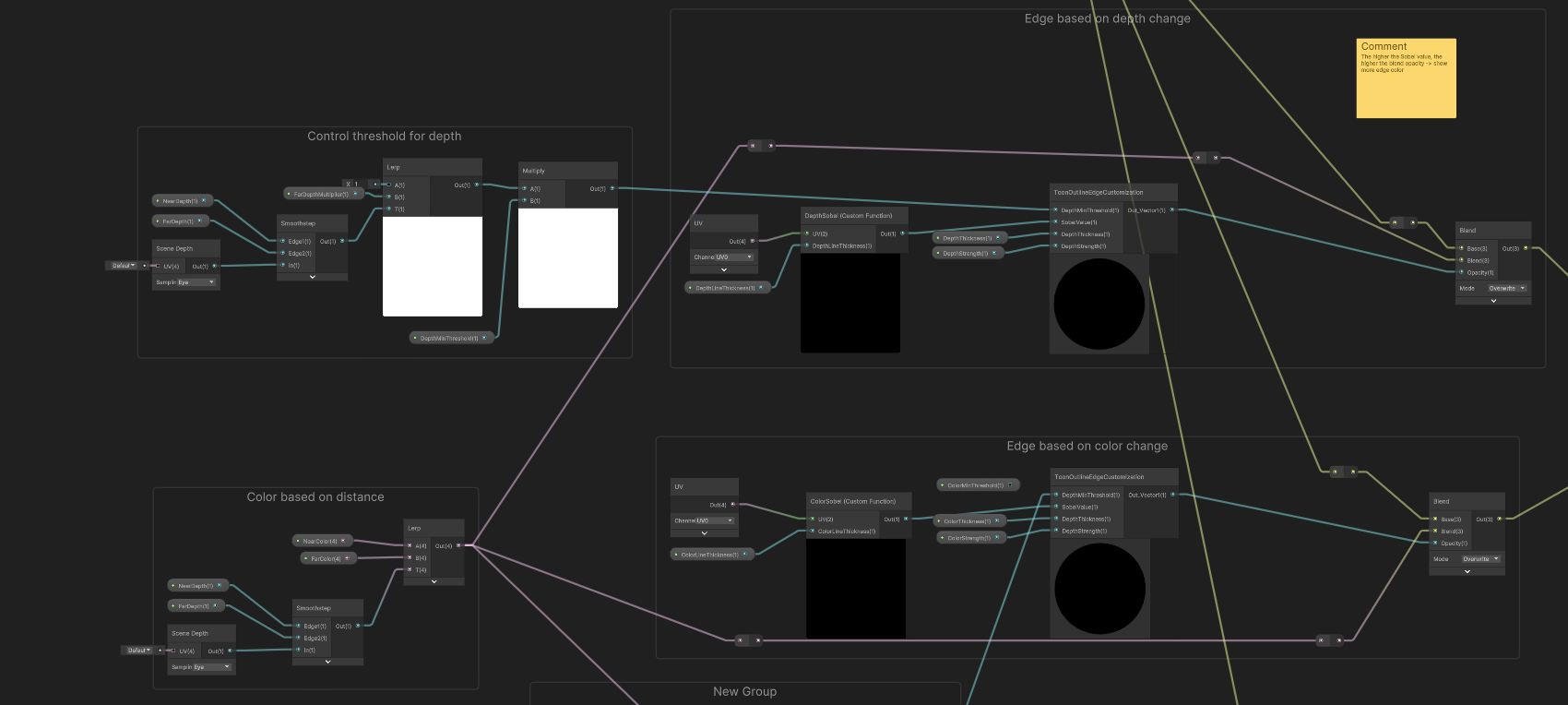The width and height of the screenshot is (1568, 705).
Task: Click Opacity(1) port of Blend in depth change group
Action: pyautogui.click(x=1461, y=272)
